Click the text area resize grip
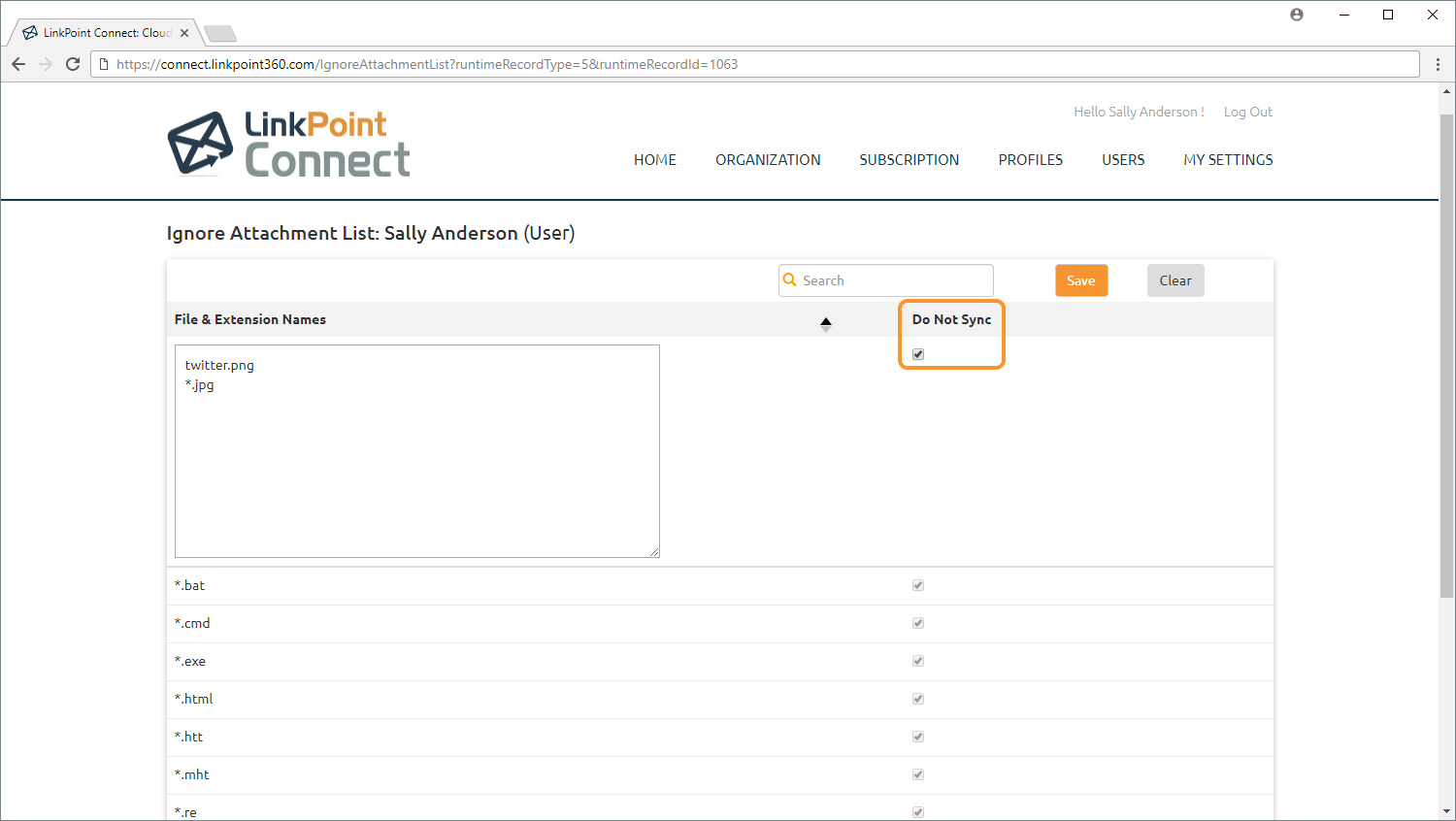The height and width of the screenshot is (821, 1456). coord(654,552)
